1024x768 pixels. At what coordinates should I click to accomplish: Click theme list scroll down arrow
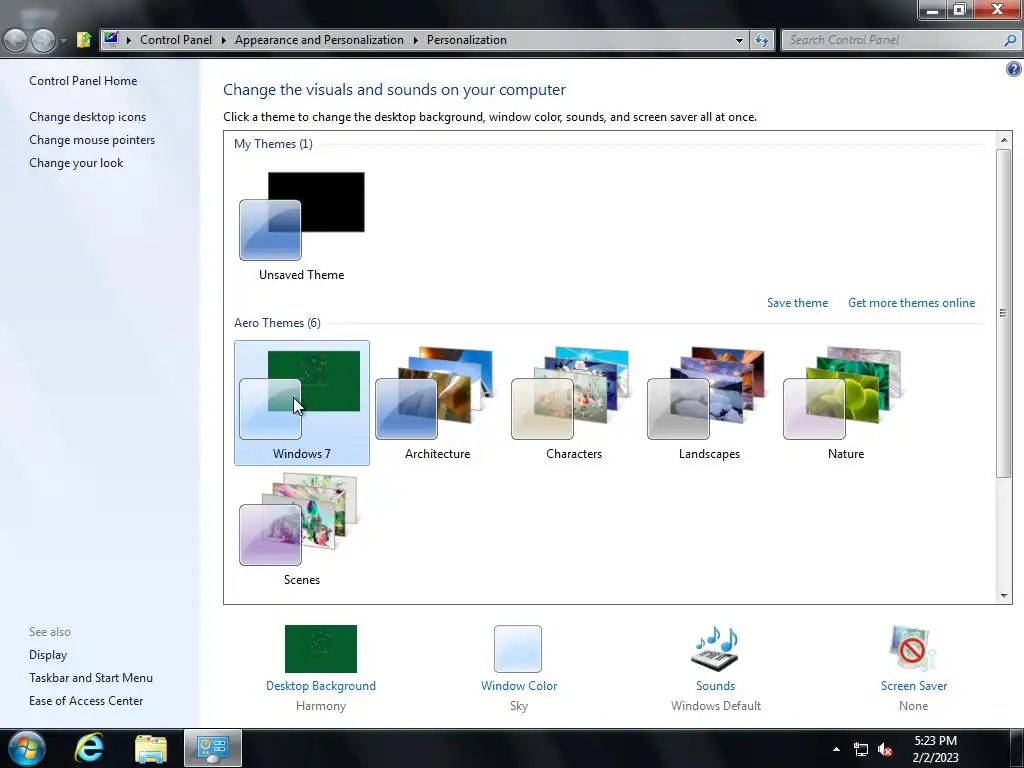pyautogui.click(x=1004, y=596)
